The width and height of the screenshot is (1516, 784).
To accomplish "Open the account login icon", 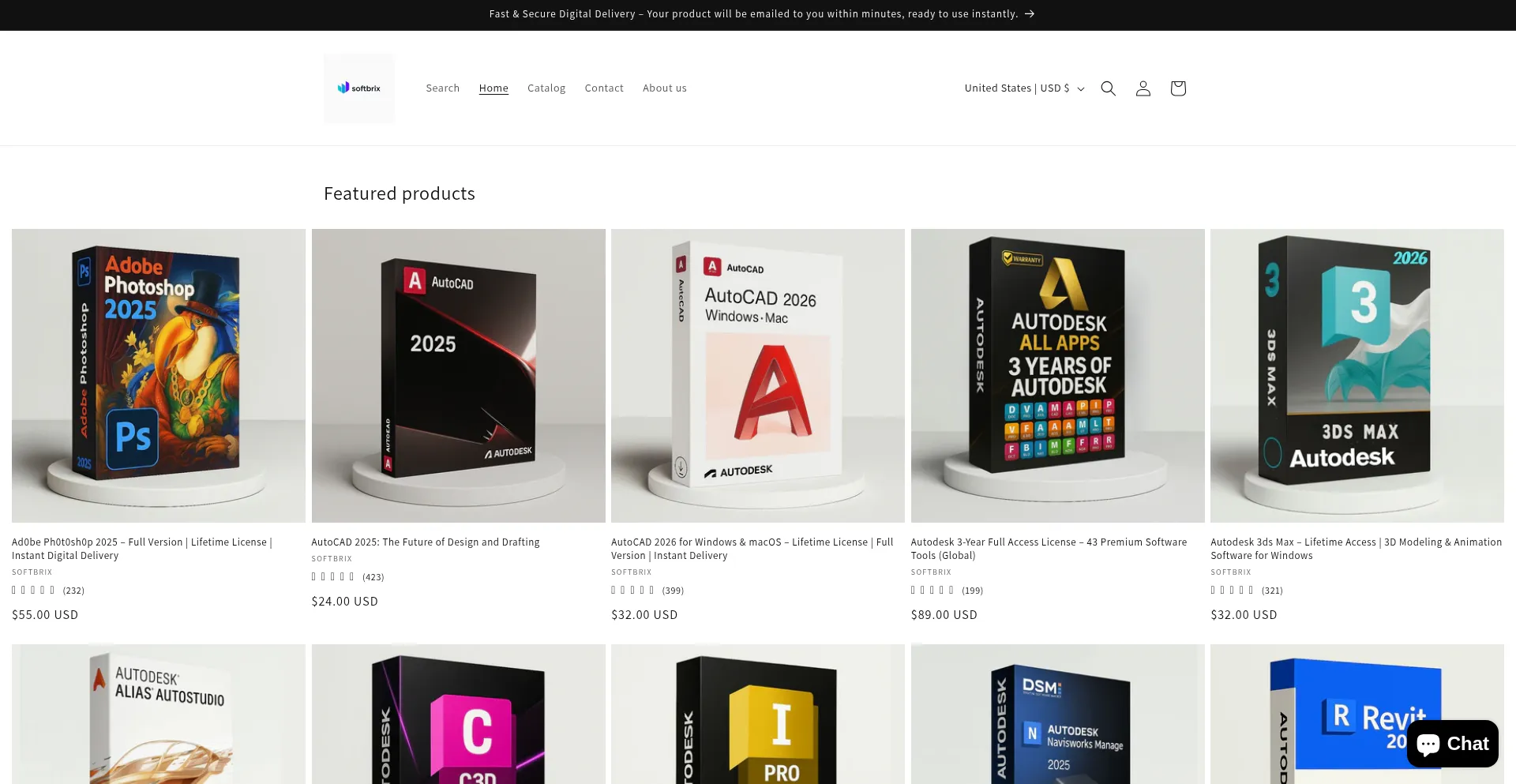I will pos(1143,88).
